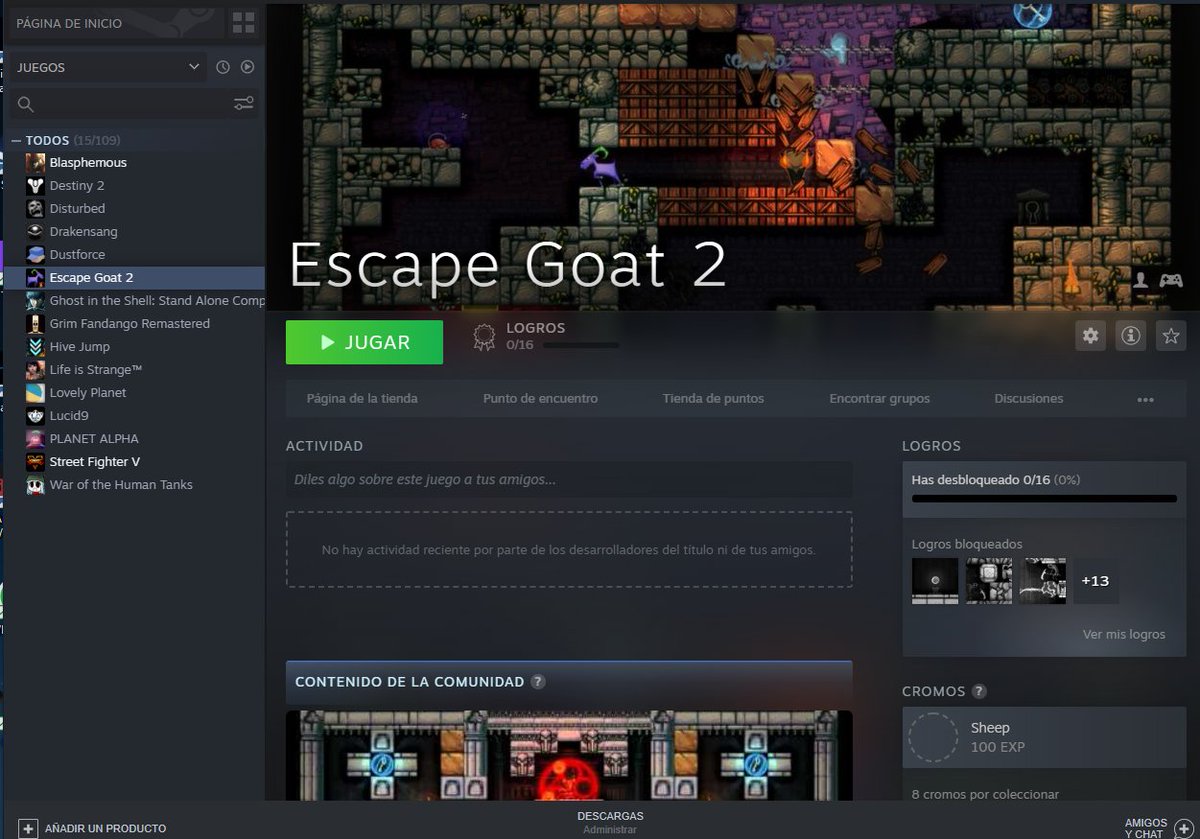Viewport: 1200px width, 839px height.
Task: Click the +13 locked achievements button
Action: [x=1096, y=581]
